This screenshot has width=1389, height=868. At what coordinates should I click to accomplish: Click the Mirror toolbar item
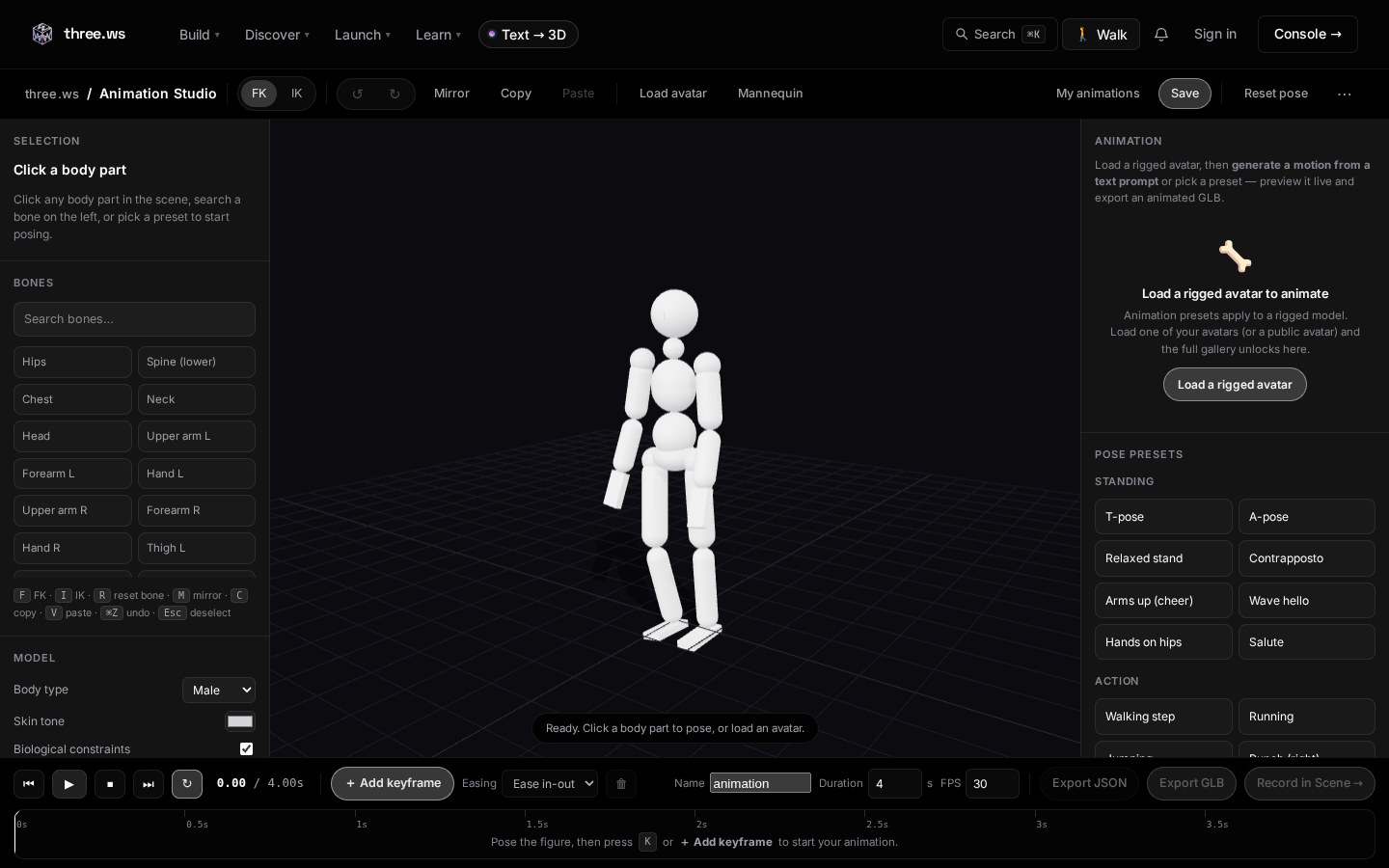[x=451, y=94]
